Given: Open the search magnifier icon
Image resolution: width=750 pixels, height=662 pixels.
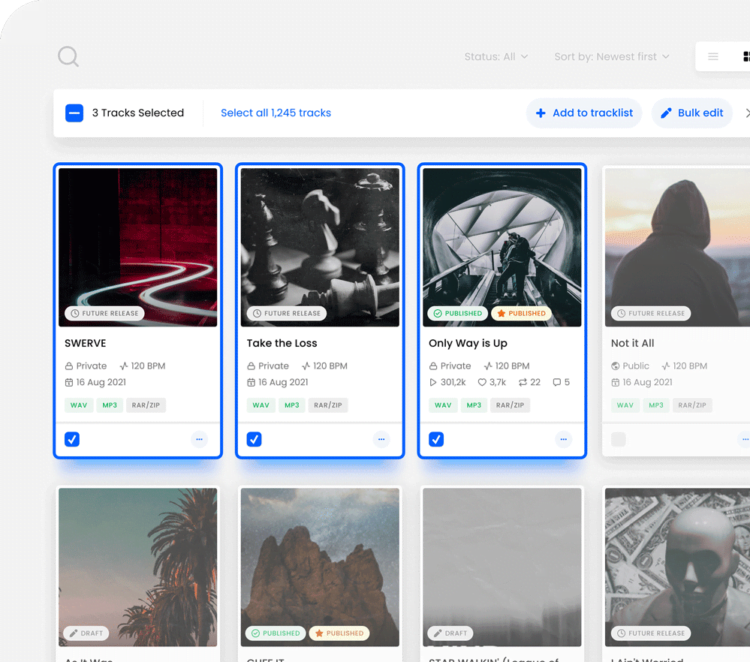Looking at the screenshot, I should [68, 56].
